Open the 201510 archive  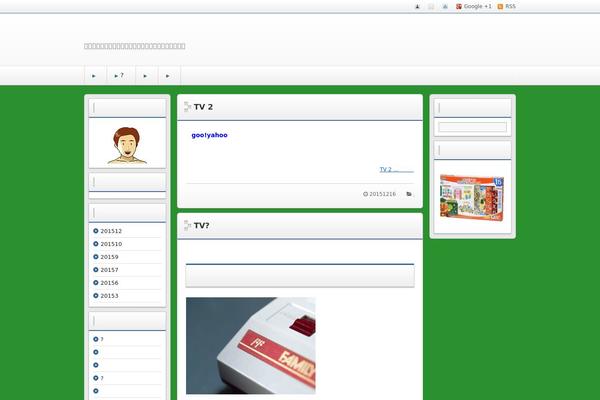click(111, 244)
